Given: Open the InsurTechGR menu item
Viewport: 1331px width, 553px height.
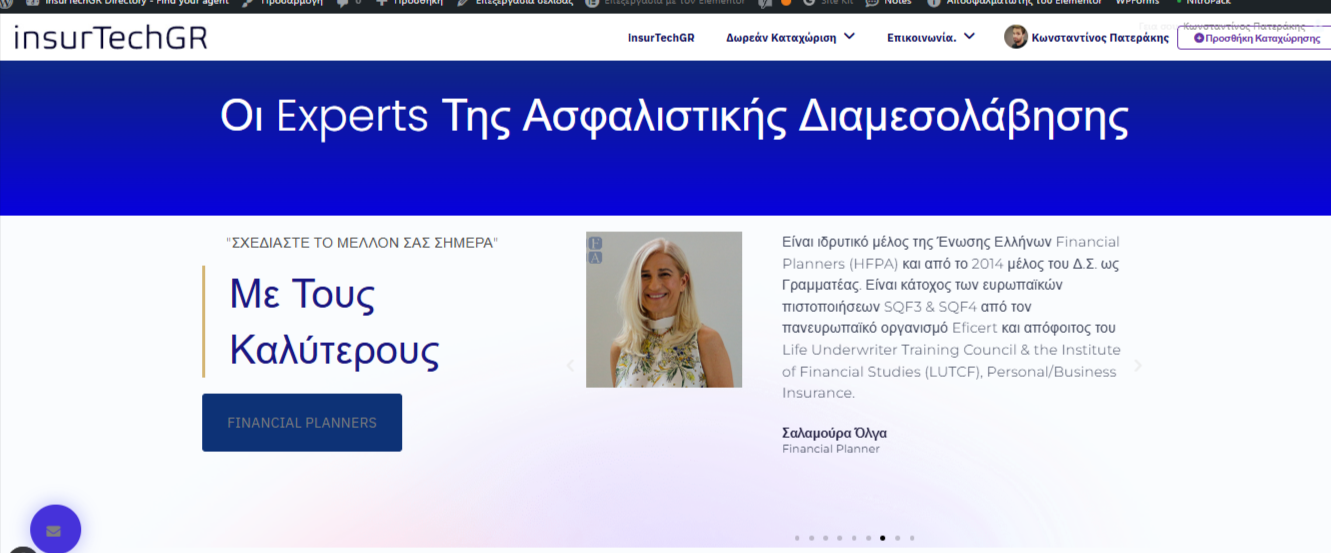Looking at the screenshot, I should [661, 38].
